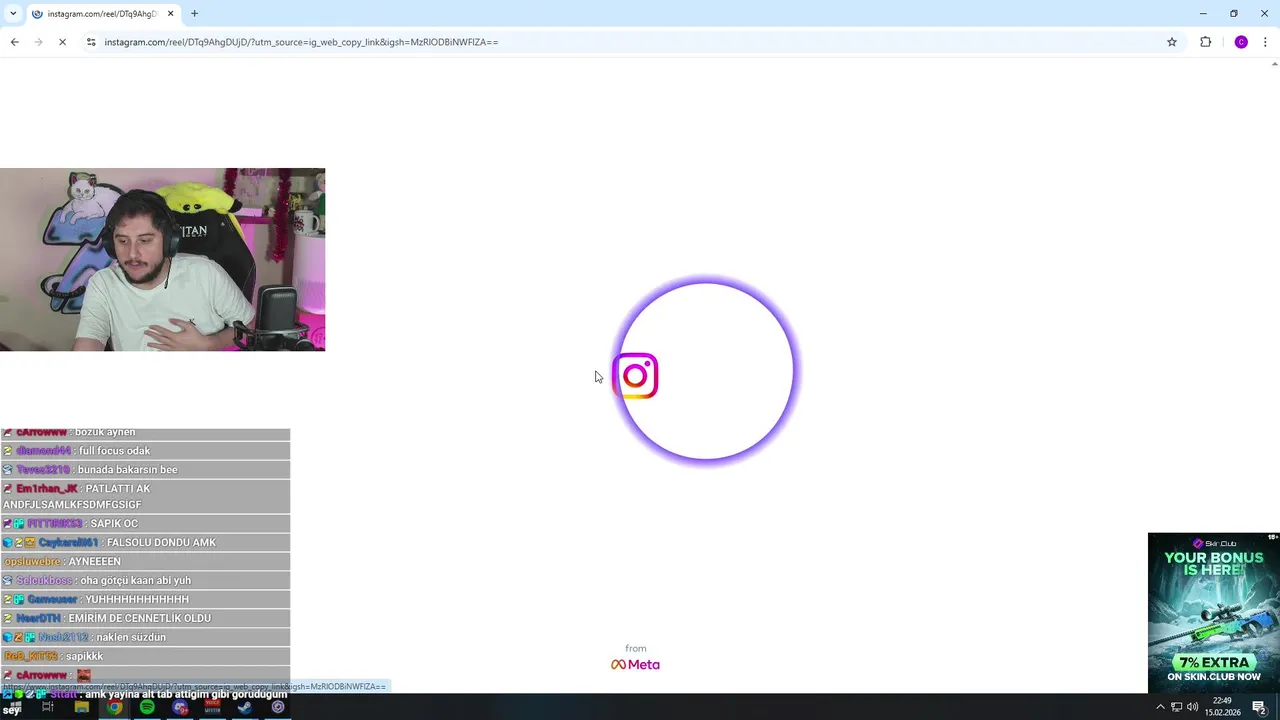The height and width of the screenshot is (720, 1280).
Task: Open the purple circular app on taskbar
Action: pyautogui.click(x=278, y=707)
